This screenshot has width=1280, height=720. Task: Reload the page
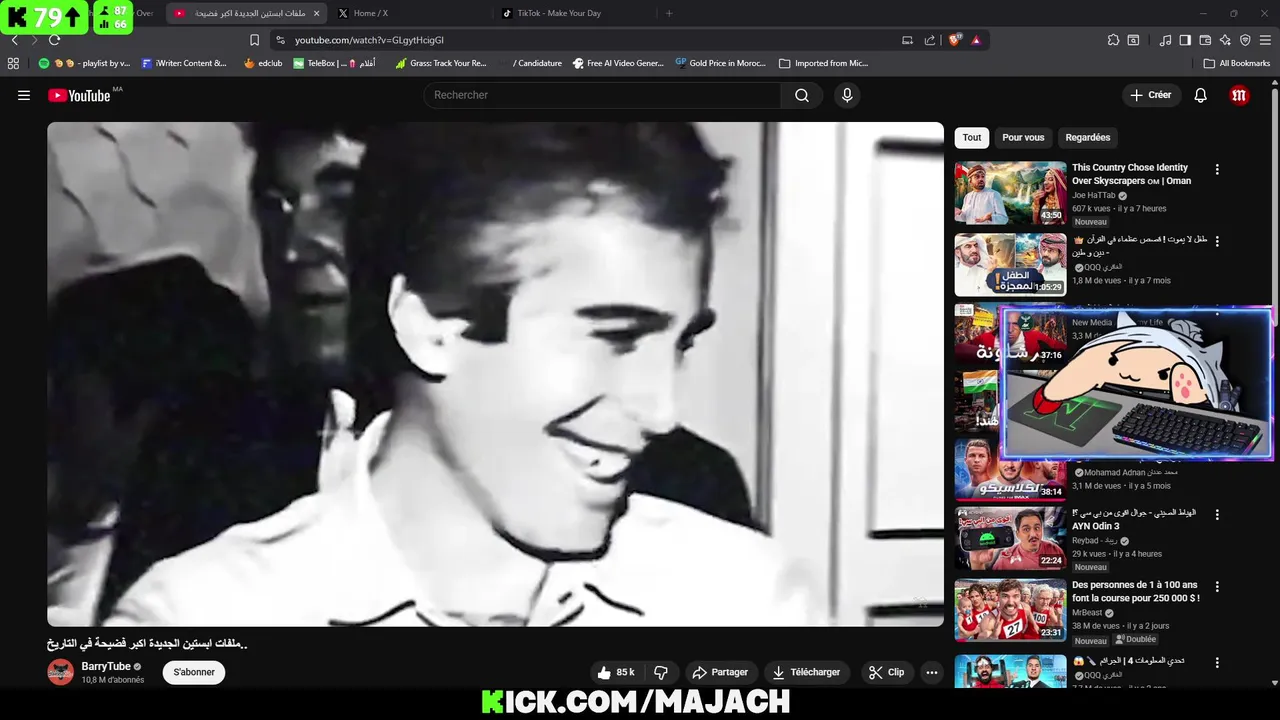pos(54,40)
